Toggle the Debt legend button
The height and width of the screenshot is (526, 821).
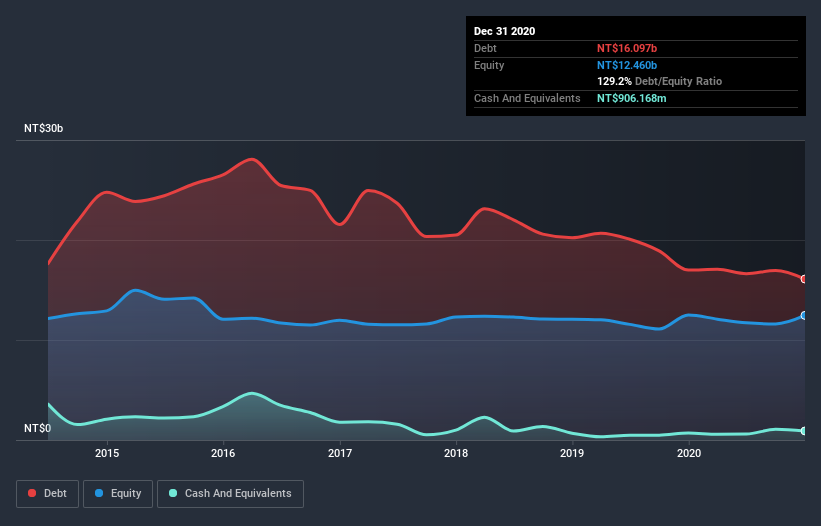(48, 494)
